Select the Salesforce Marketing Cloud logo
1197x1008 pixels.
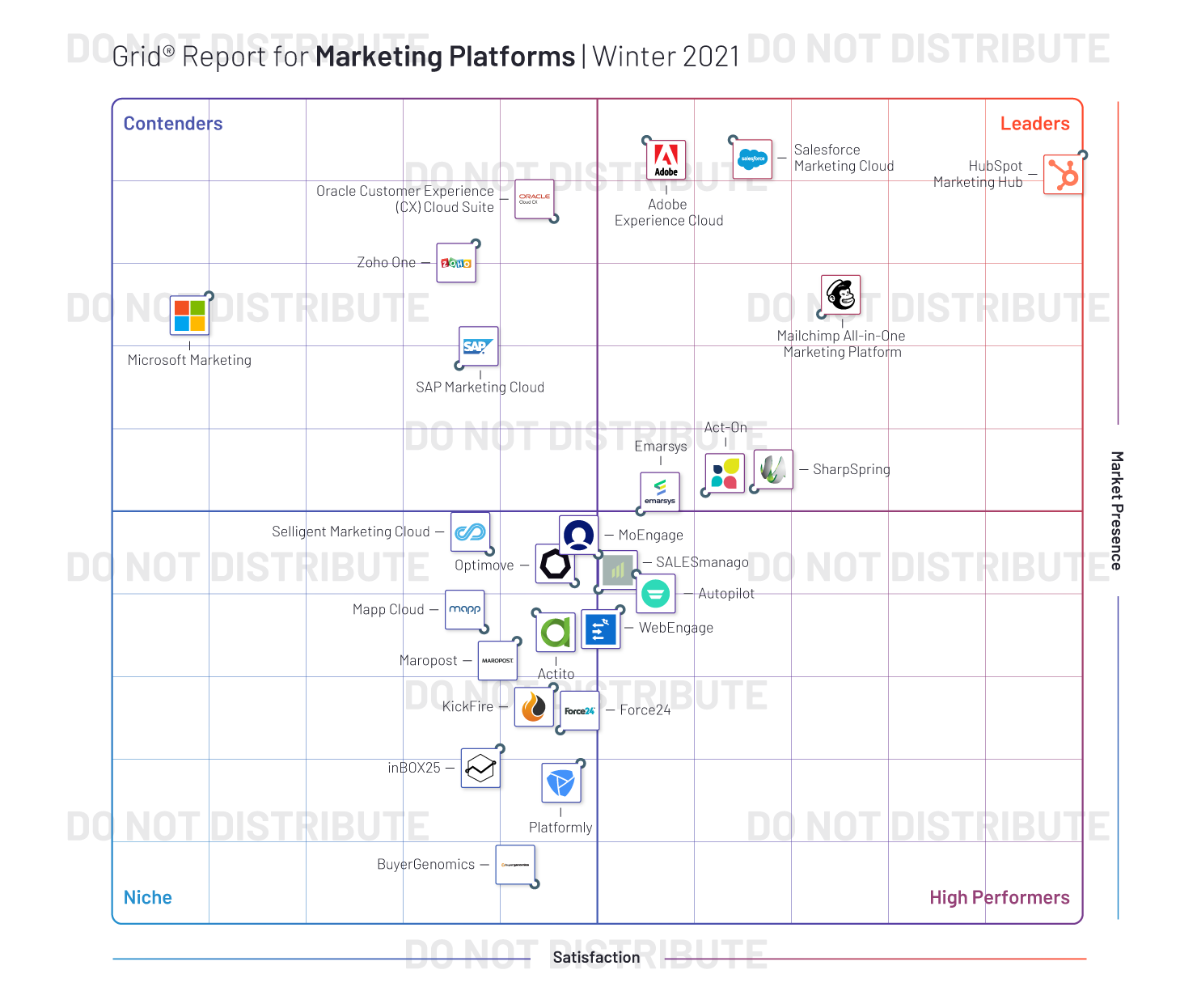pyautogui.click(x=751, y=159)
